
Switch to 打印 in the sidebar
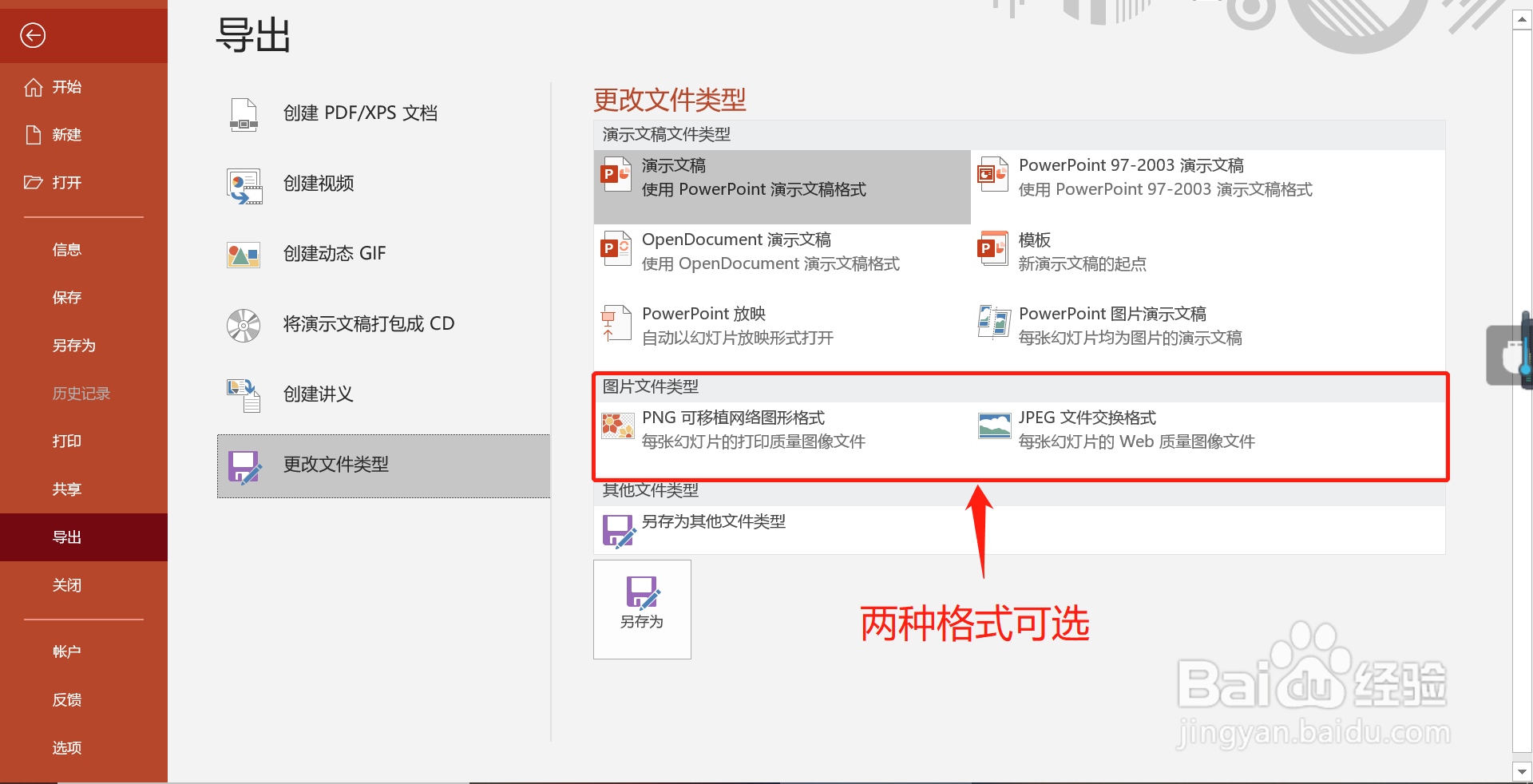pyautogui.click(x=66, y=441)
